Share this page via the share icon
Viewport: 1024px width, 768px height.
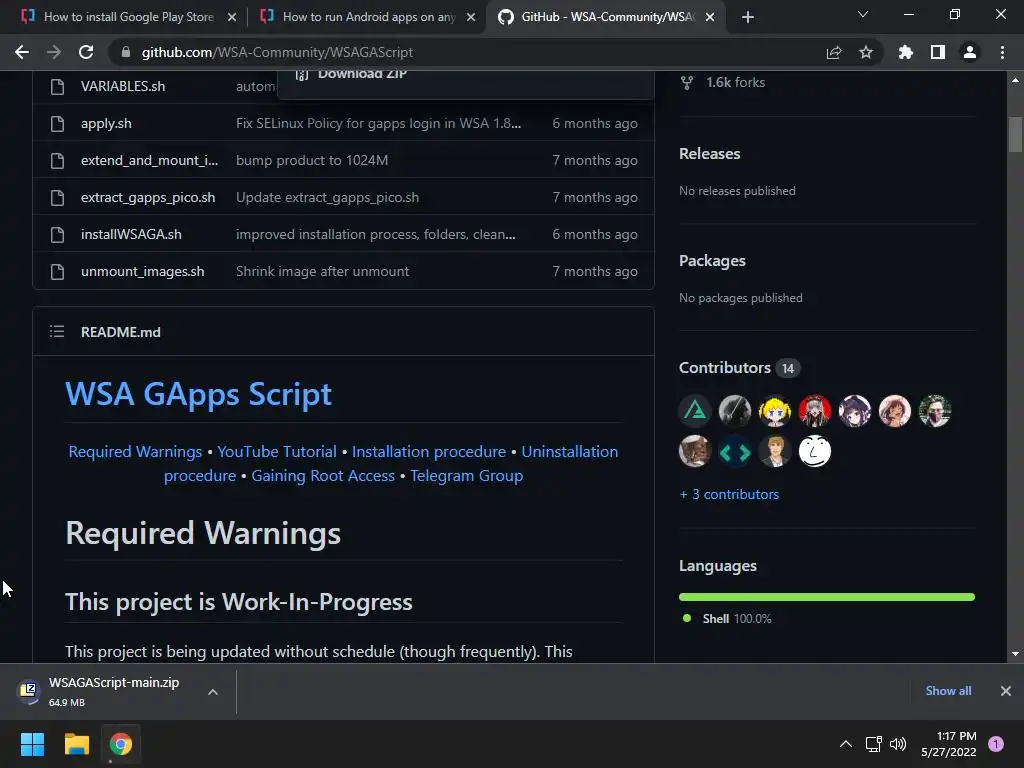click(833, 52)
